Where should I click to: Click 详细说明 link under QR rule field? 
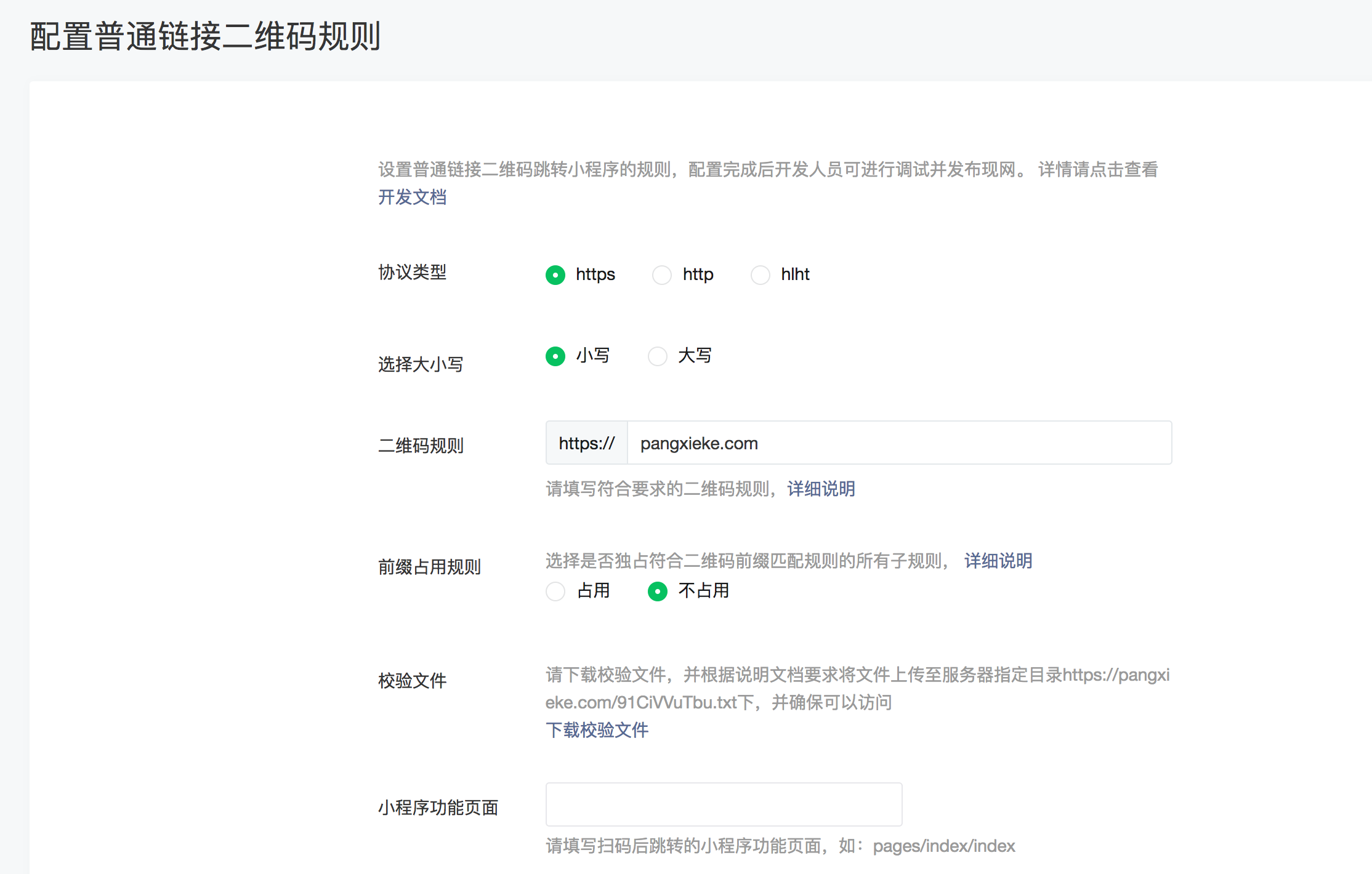click(x=821, y=489)
